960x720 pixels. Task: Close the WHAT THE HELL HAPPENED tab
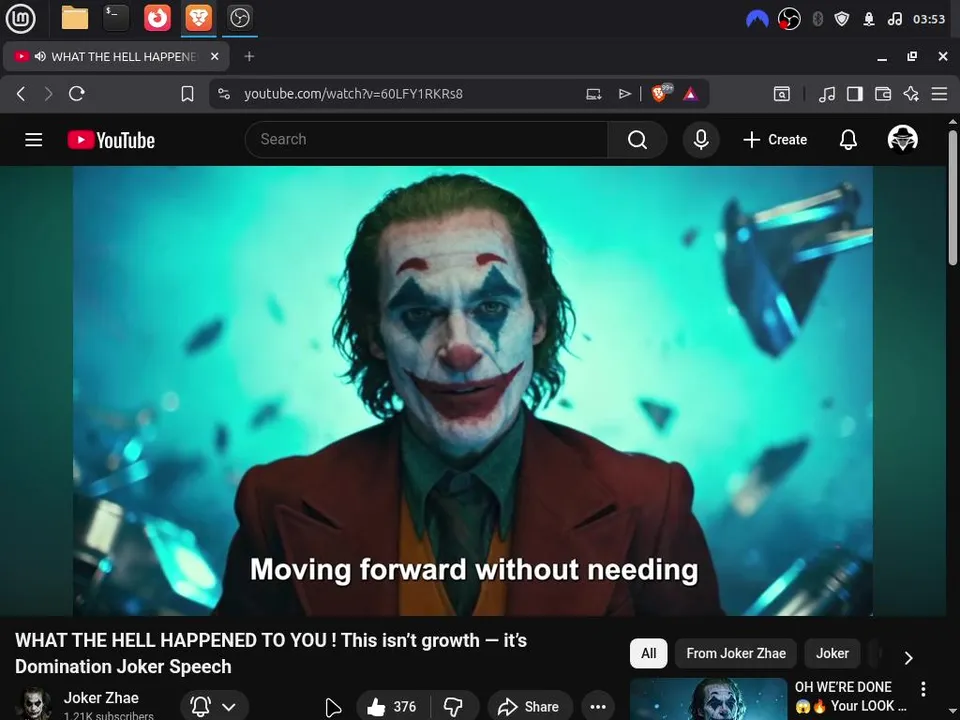point(215,56)
